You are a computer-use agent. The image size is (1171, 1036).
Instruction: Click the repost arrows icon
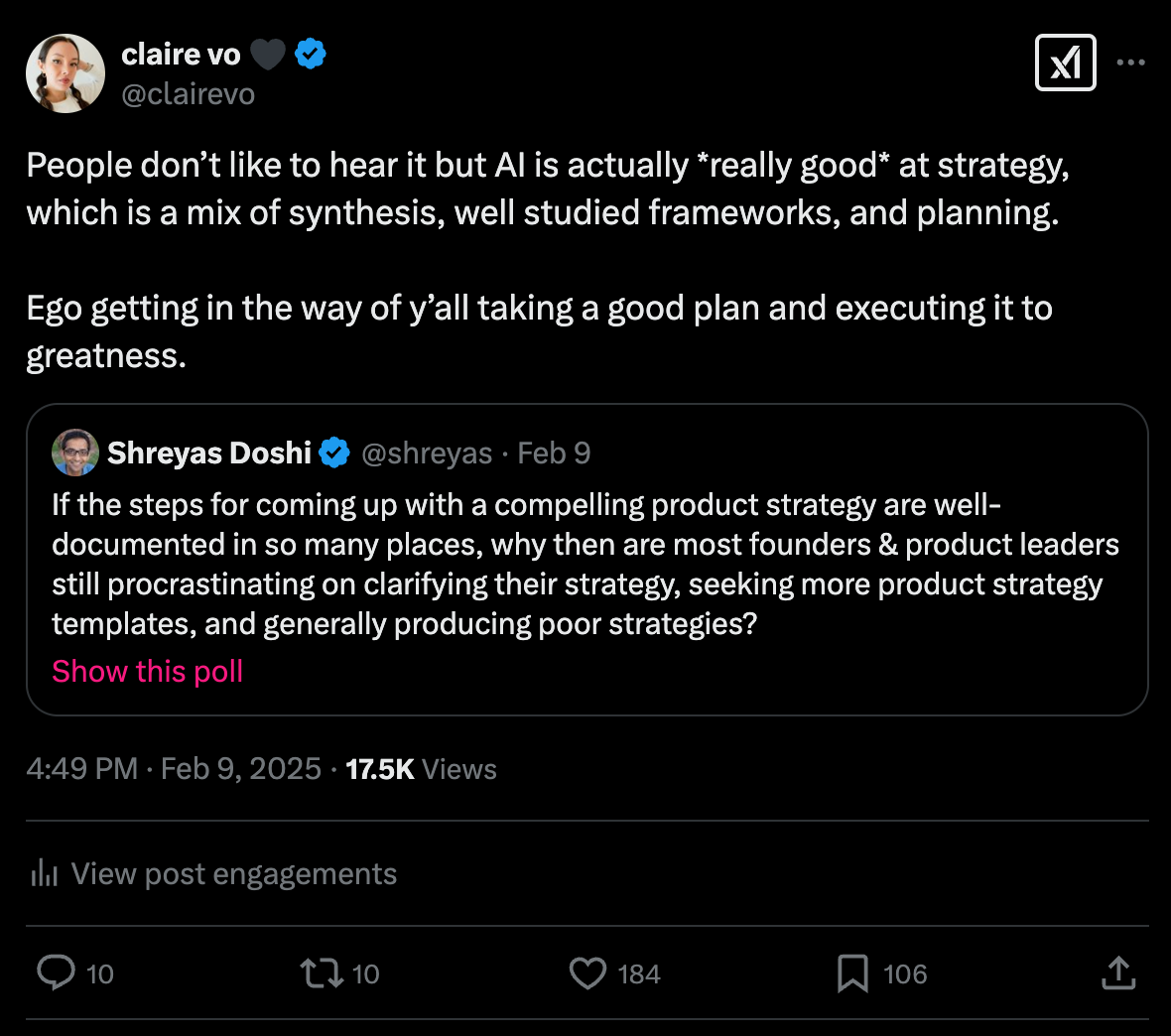[321, 972]
